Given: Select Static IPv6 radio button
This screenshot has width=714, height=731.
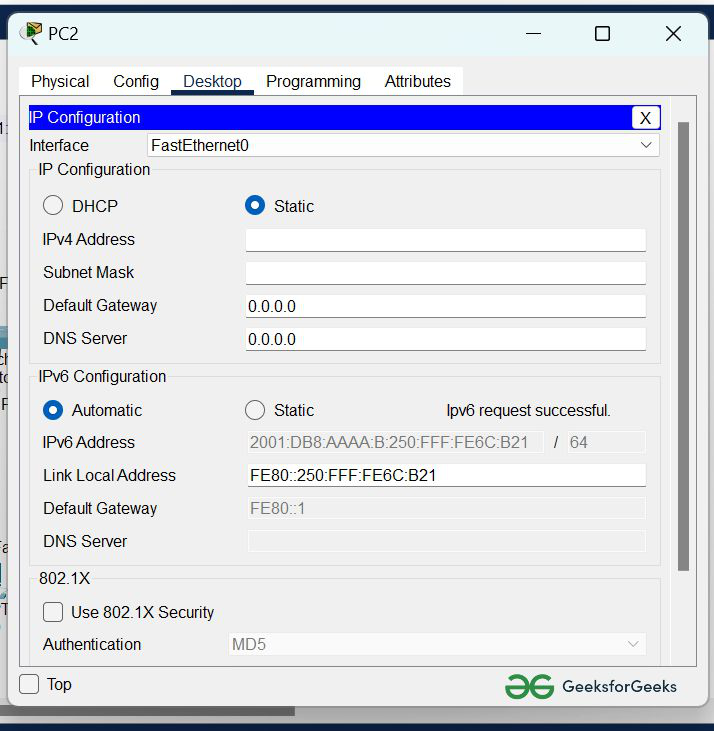Looking at the screenshot, I should tap(255, 410).
